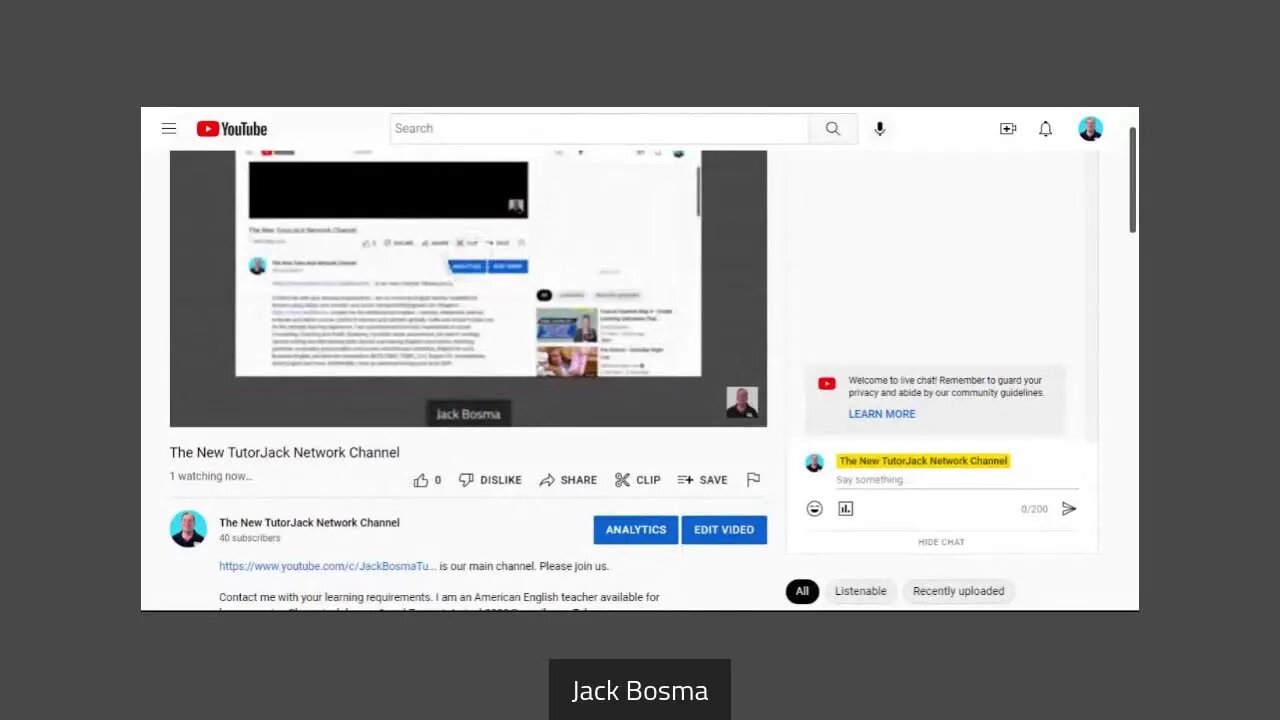This screenshot has height=720, width=1280.
Task: Share the video
Action: tap(568, 480)
